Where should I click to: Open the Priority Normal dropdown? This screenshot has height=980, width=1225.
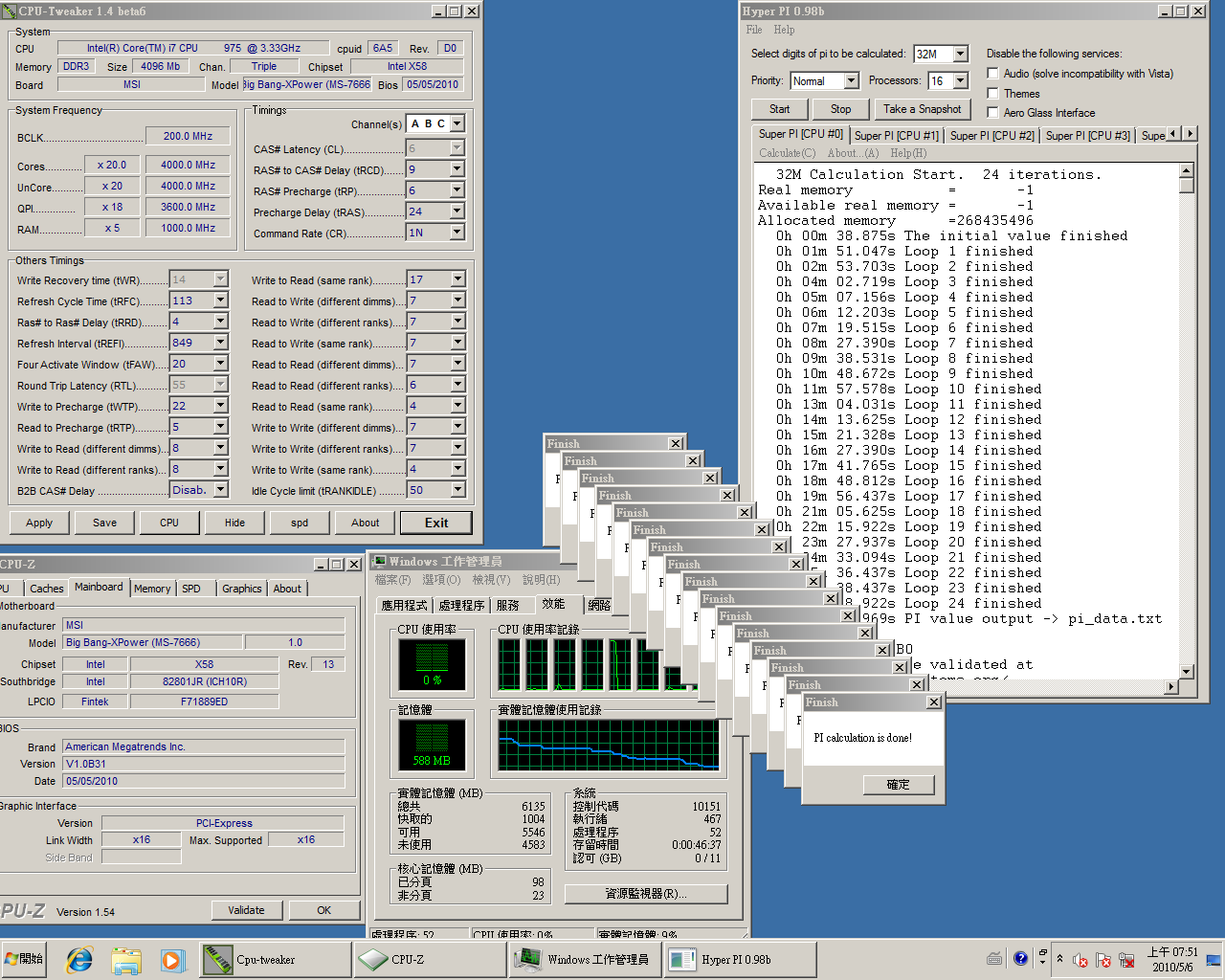coord(851,81)
